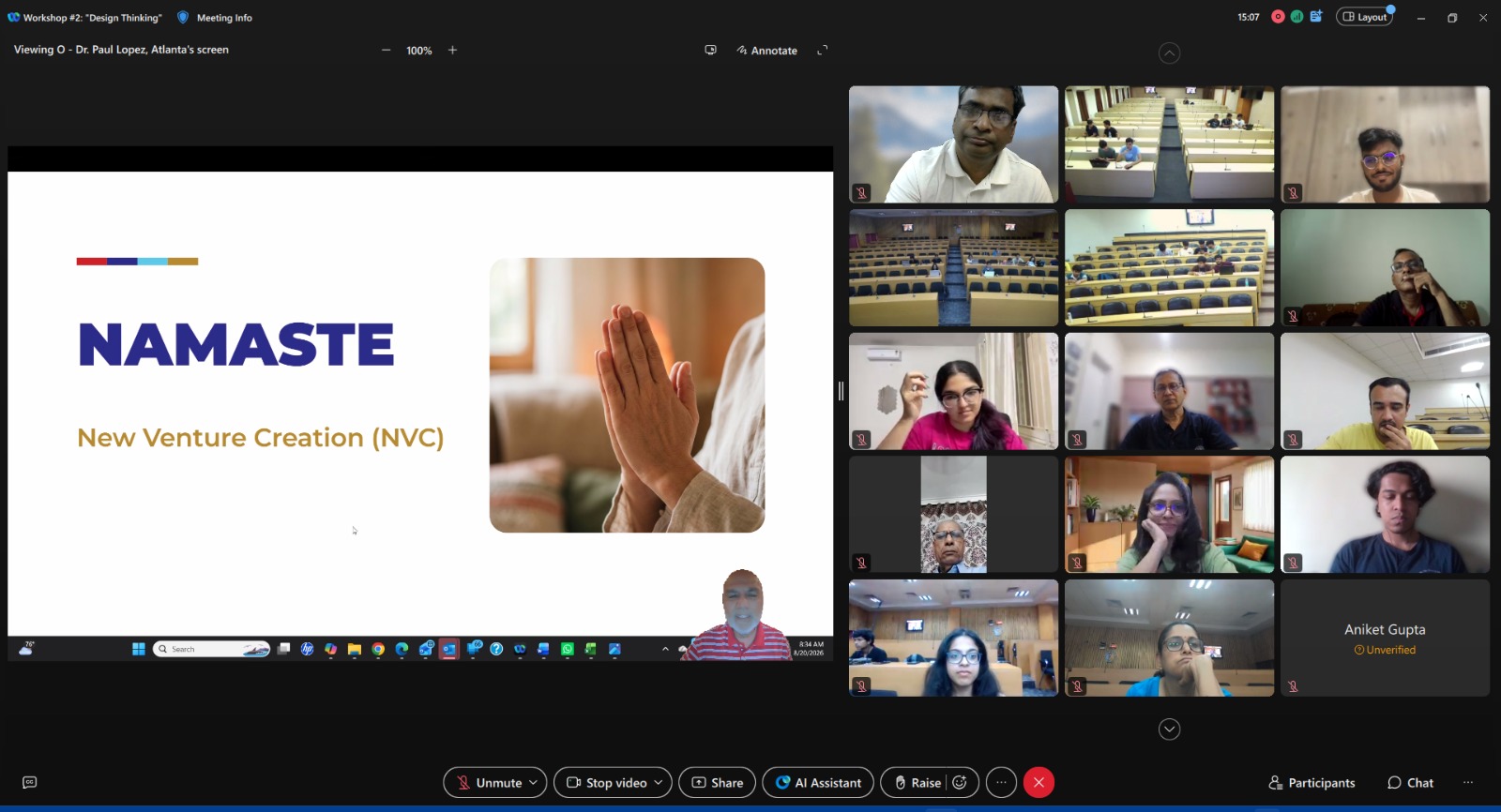Click File Explorer folder icon in shared taskbar
The image size is (1501, 812).
[x=354, y=649]
